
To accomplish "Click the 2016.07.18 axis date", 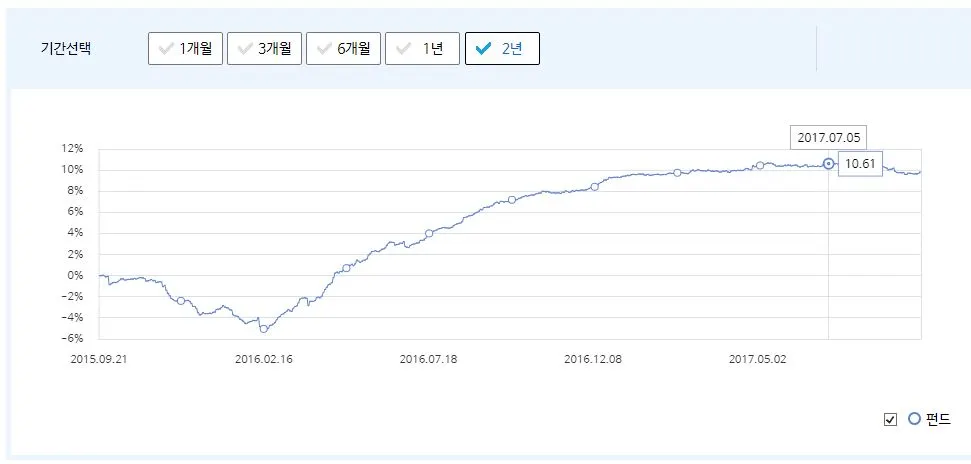I will click(429, 359).
